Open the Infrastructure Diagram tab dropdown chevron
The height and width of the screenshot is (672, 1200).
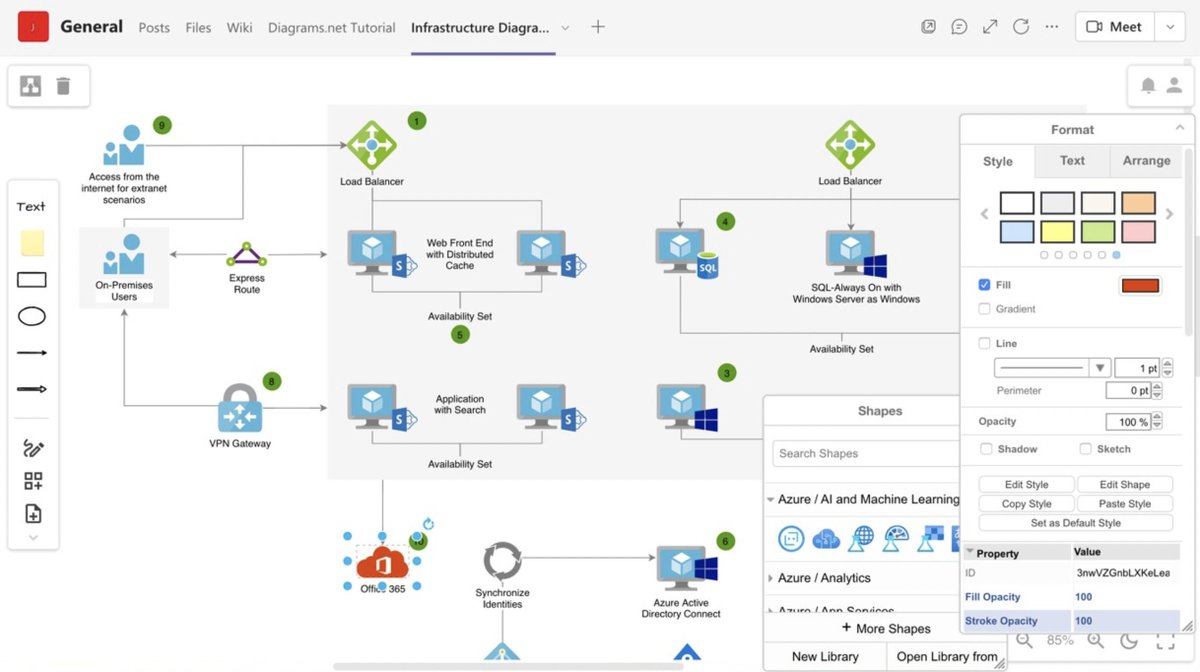click(x=566, y=28)
